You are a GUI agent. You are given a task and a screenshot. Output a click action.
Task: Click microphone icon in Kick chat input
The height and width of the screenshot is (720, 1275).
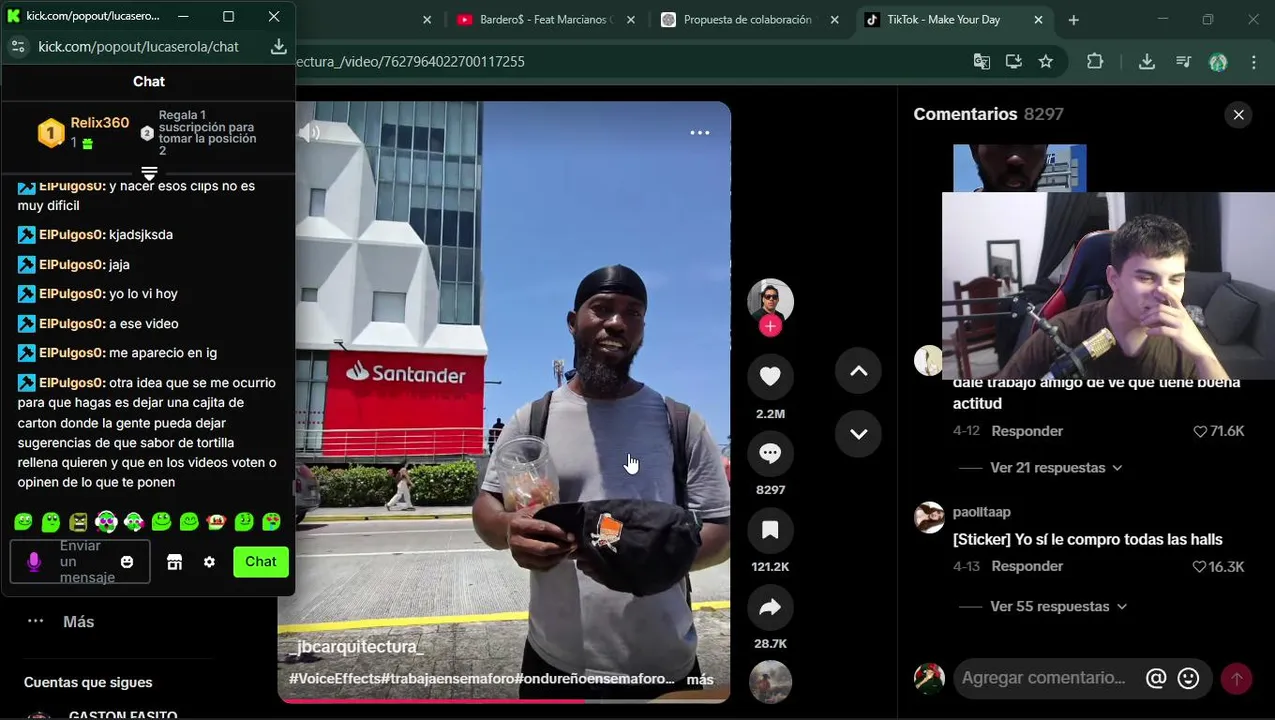(34, 562)
